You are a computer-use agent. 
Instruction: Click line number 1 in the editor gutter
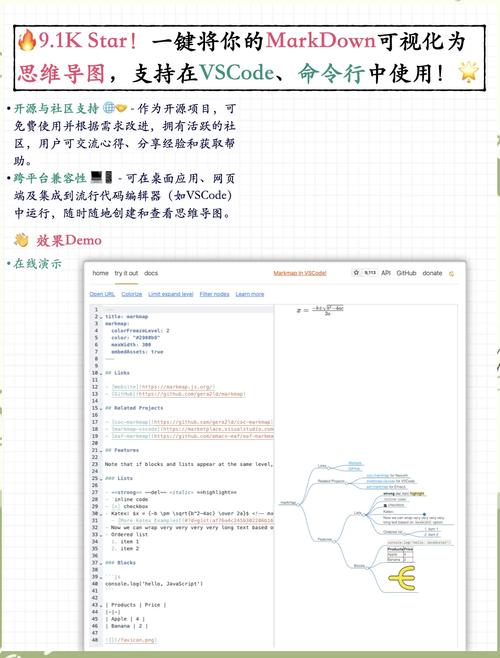(x=96, y=310)
